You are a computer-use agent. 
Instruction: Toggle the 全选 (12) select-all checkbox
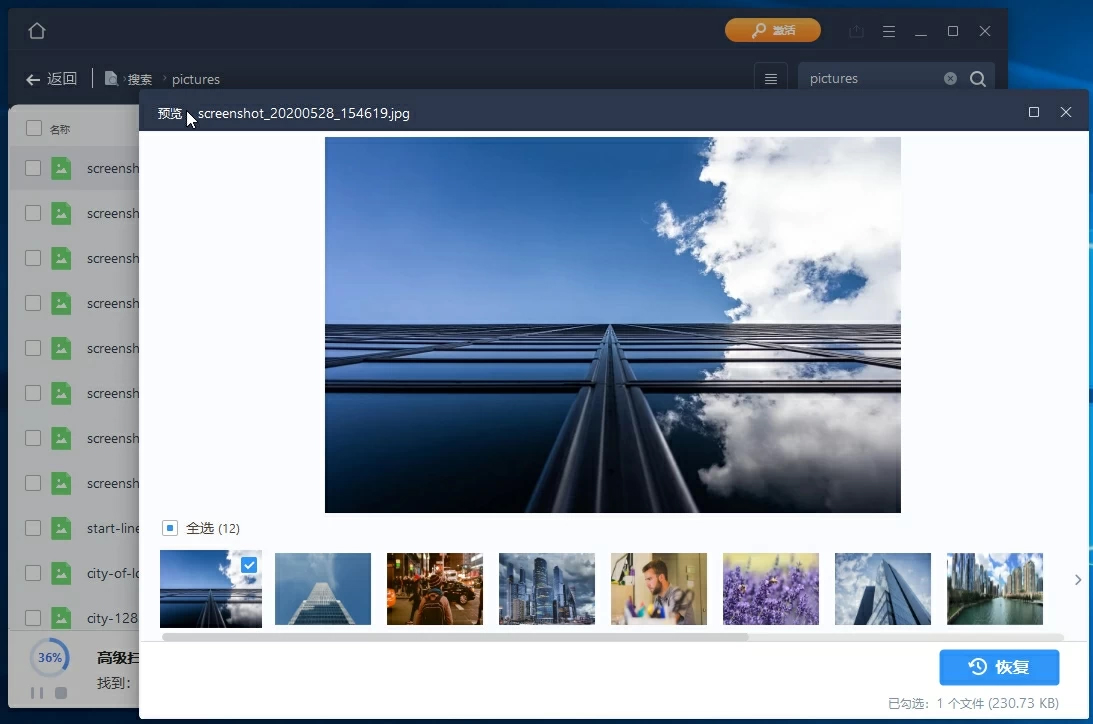[x=170, y=528]
